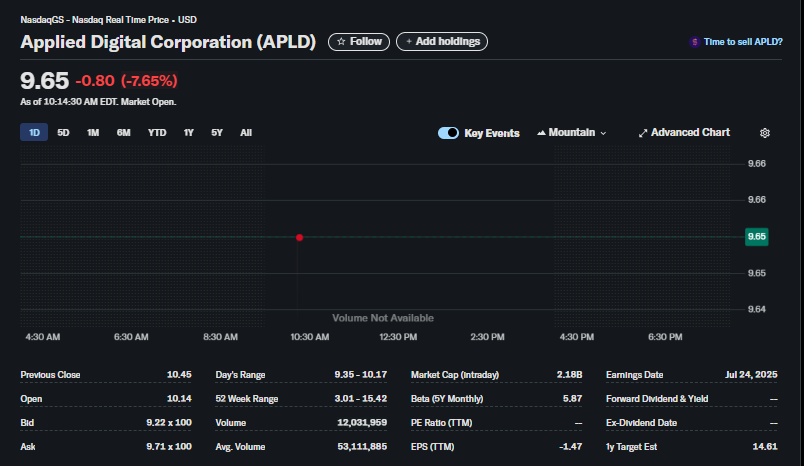Open chart settings gear icon
The image size is (804, 466).
point(765,133)
